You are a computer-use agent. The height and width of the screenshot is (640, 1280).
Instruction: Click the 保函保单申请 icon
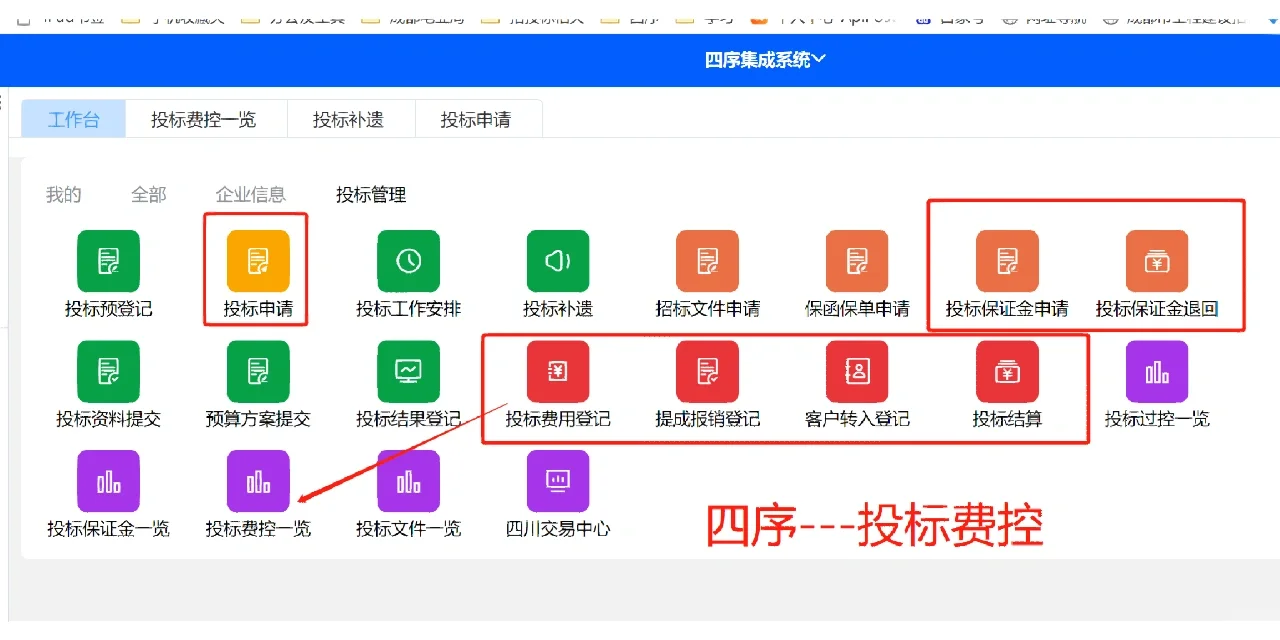[x=857, y=261]
